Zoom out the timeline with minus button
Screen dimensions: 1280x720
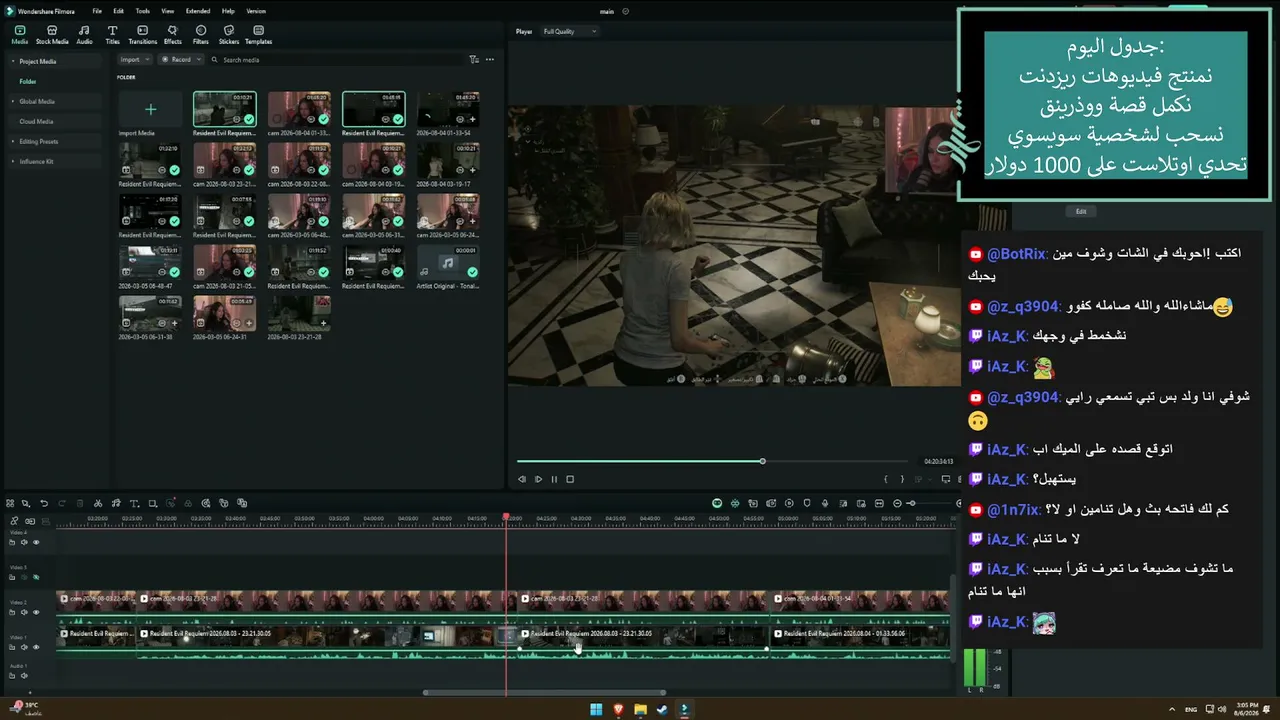[897, 503]
